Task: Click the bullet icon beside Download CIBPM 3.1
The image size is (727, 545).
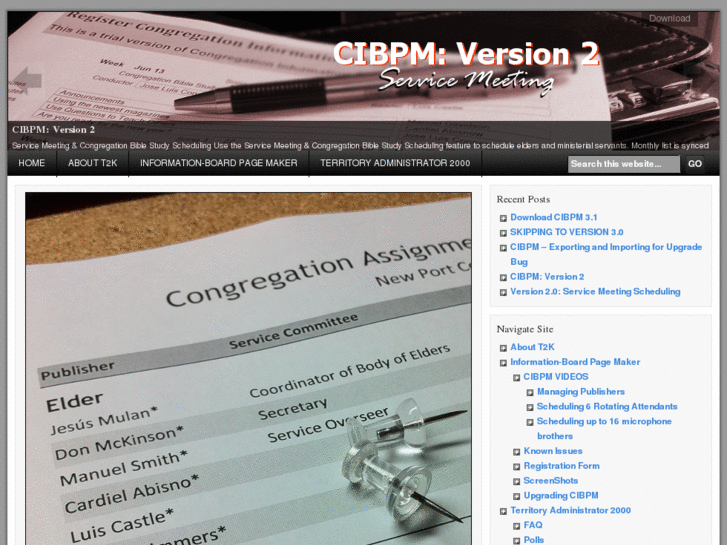Action: 503,218
